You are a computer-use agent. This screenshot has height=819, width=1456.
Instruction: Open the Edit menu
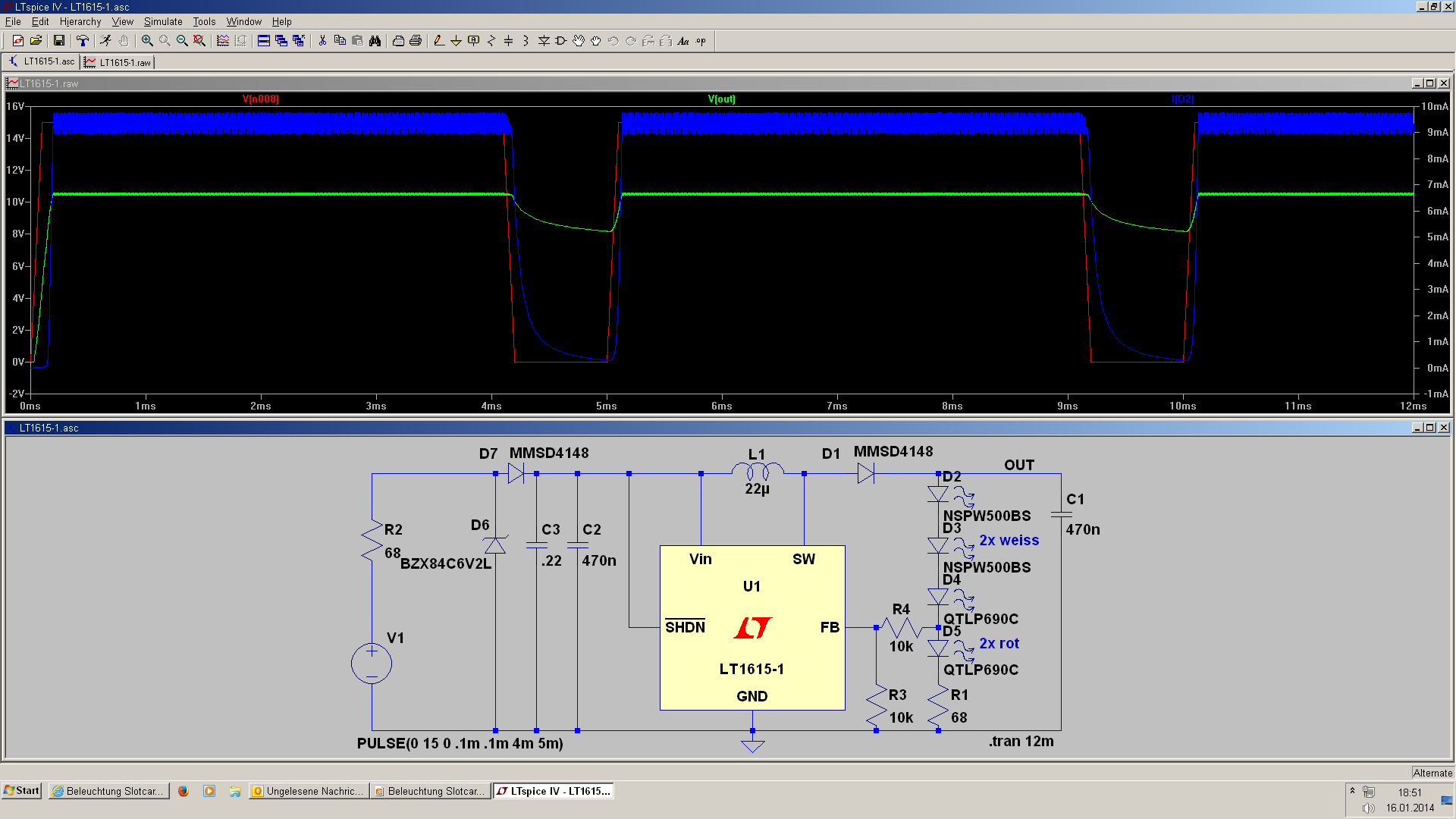tap(40, 21)
